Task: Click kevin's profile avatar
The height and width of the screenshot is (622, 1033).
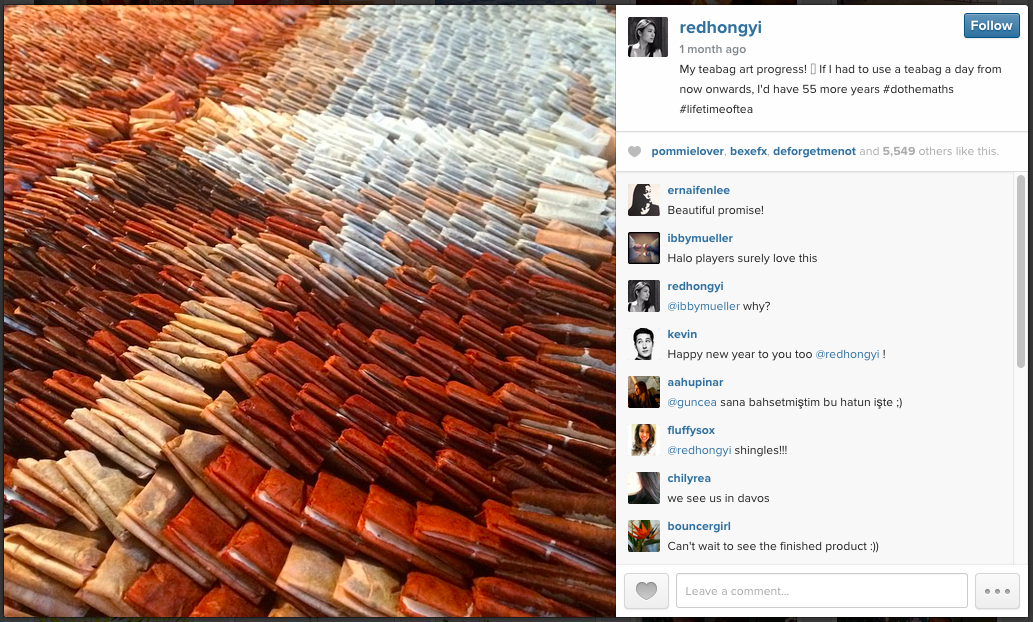Action: coord(644,344)
